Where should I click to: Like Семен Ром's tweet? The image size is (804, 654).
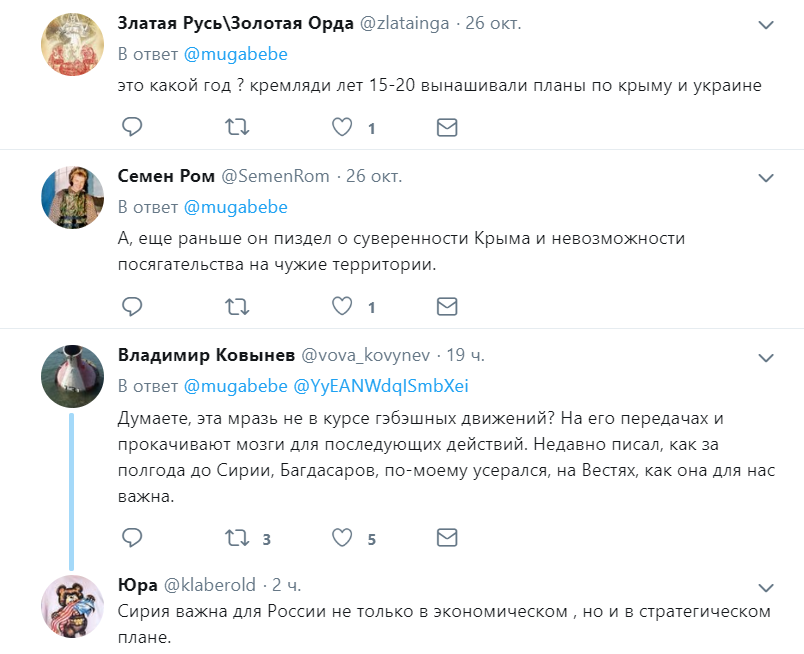342,305
